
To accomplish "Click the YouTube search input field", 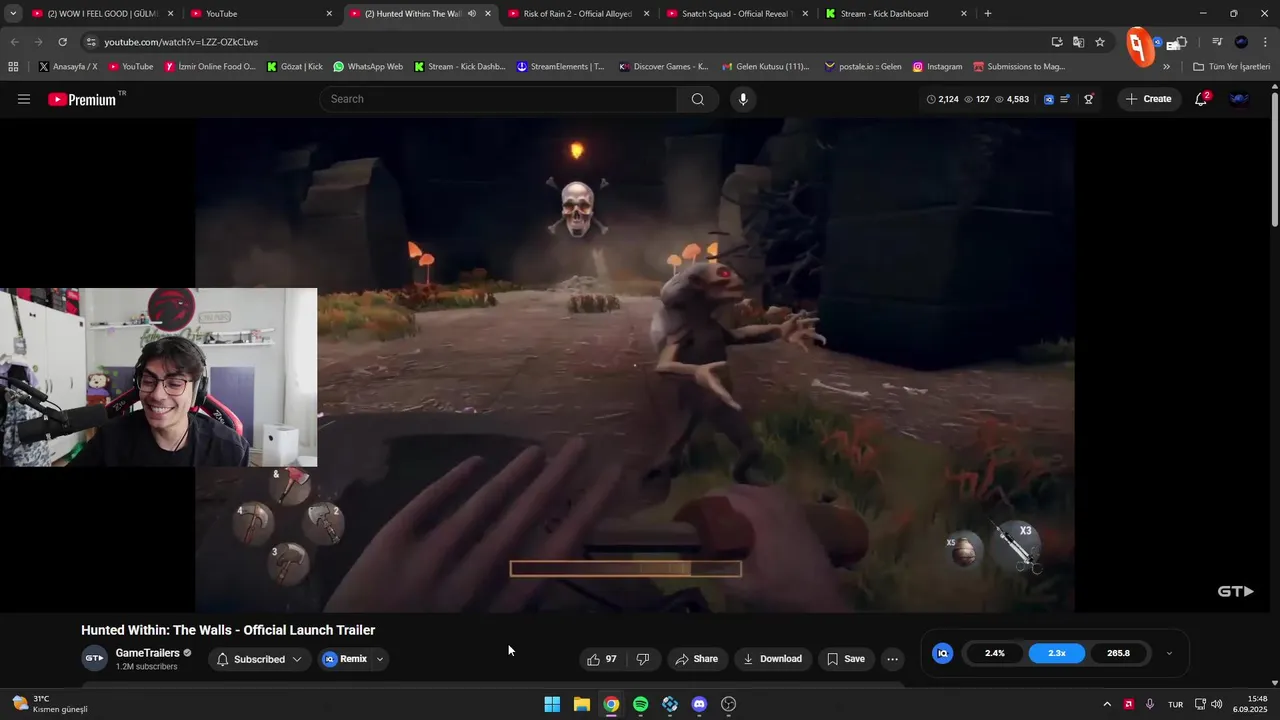I will tap(498, 99).
